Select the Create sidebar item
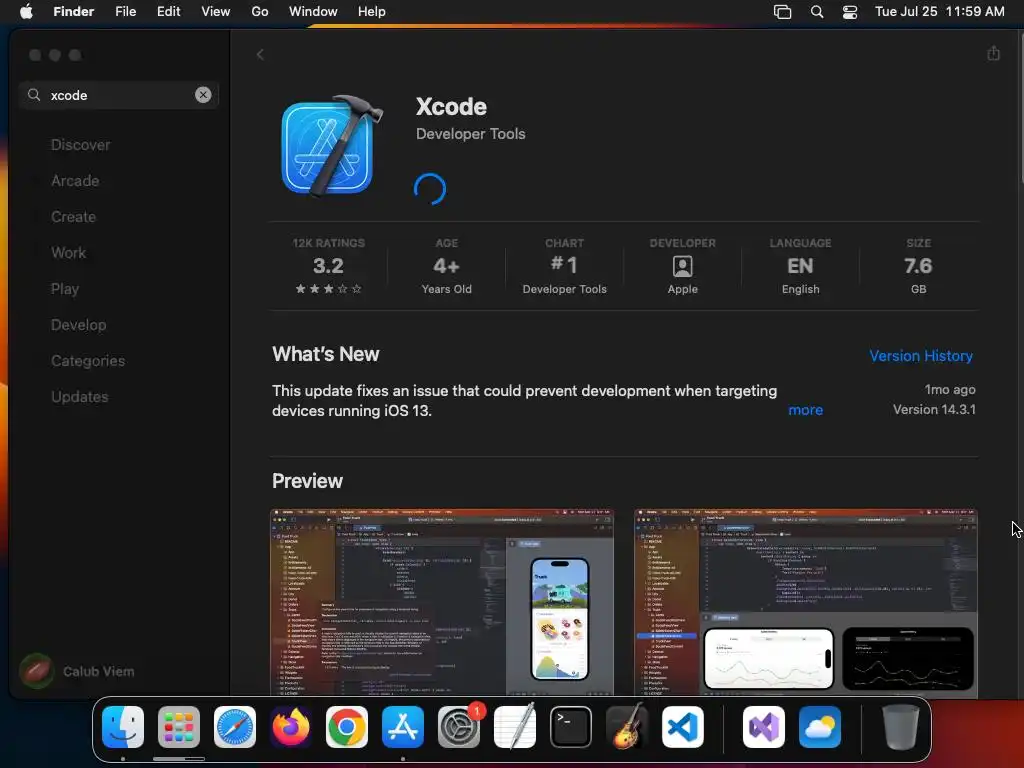The height and width of the screenshot is (768, 1024). tap(73, 217)
